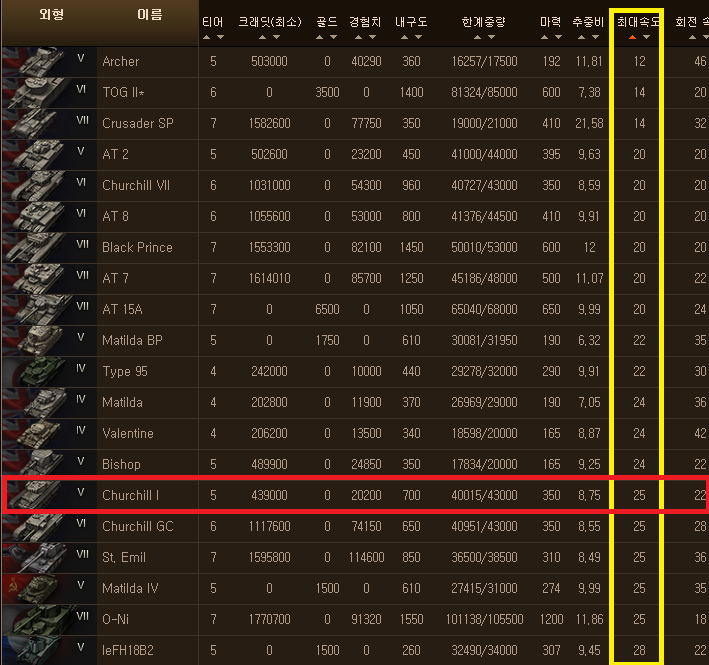Sort 한계중량 column ascending
Viewport: 709px width, 665px height.
pos(477,37)
